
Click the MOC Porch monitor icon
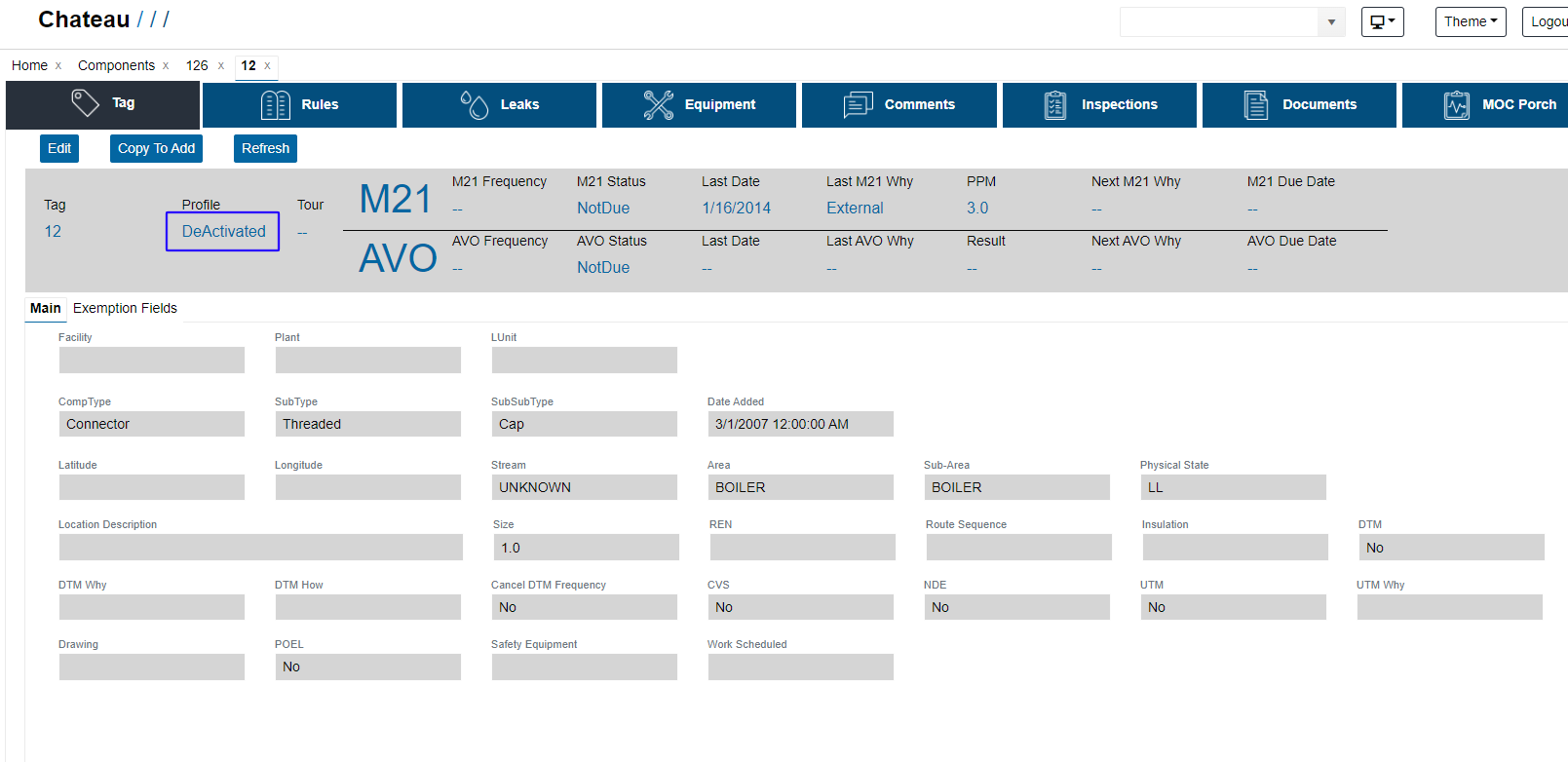coord(1457,104)
